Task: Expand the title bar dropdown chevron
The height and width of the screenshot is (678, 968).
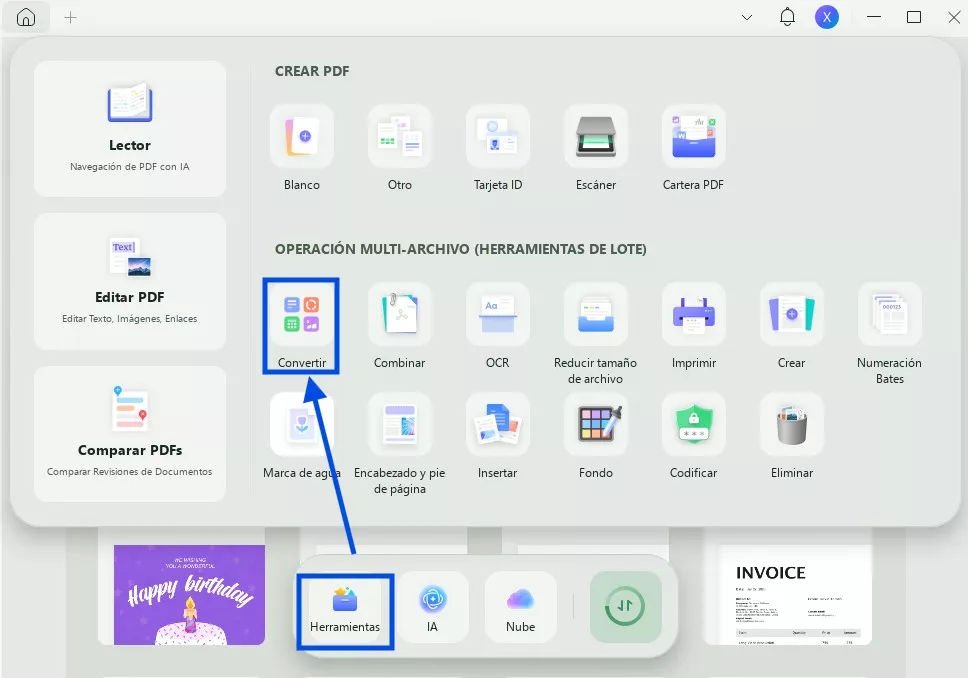Action: (x=746, y=17)
